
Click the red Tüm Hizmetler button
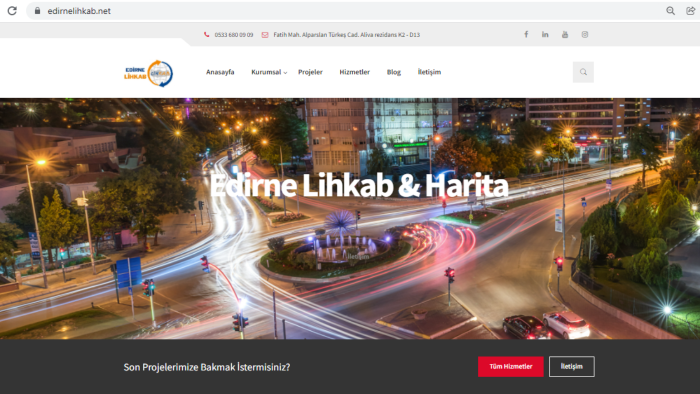pyautogui.click(x=511, y=366)
